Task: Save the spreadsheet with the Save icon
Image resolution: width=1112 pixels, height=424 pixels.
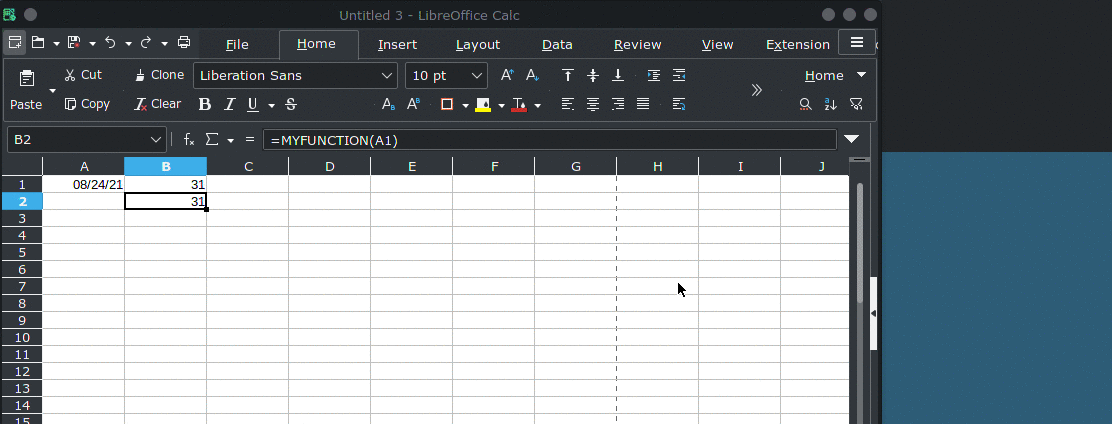Action: [74, 43]
